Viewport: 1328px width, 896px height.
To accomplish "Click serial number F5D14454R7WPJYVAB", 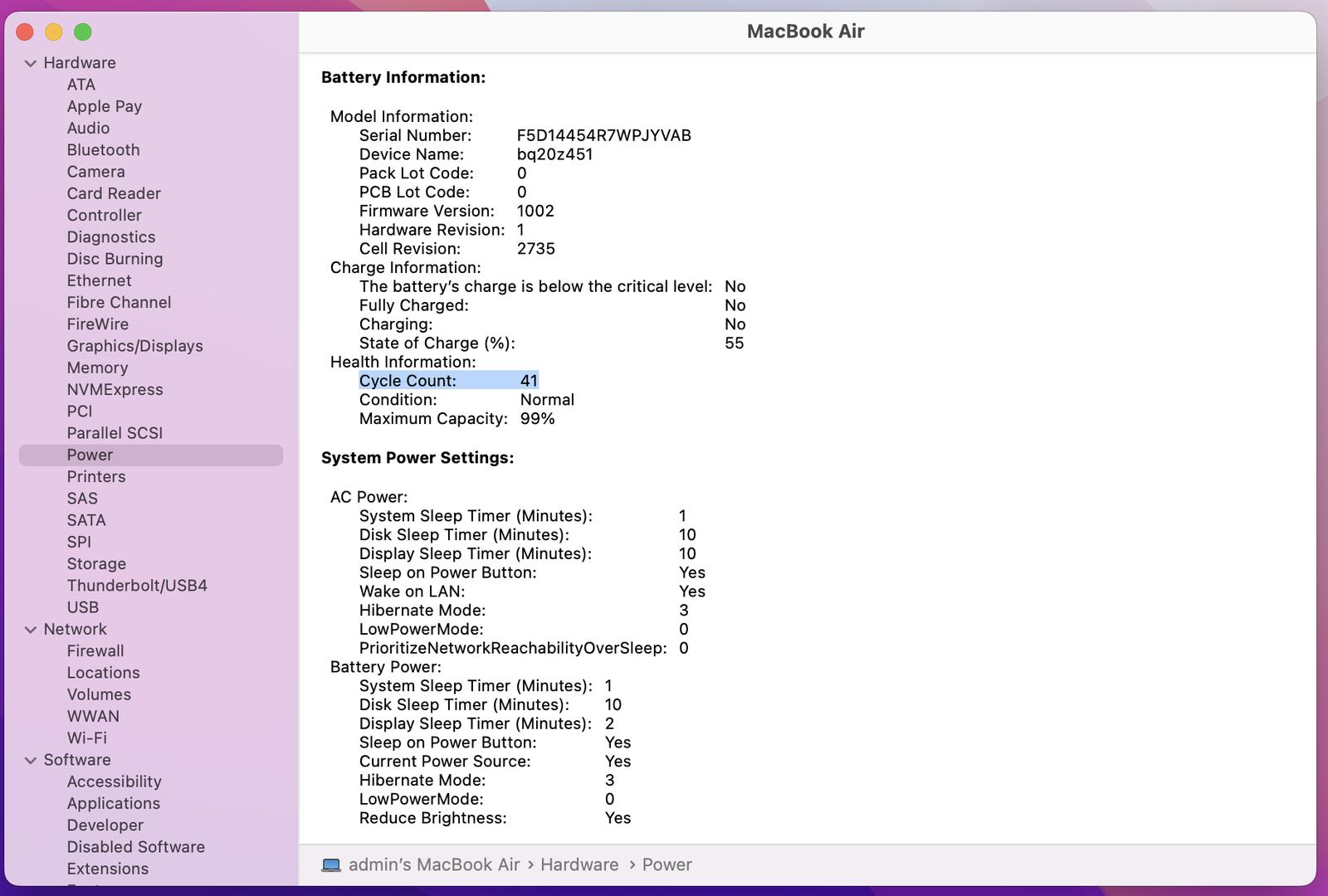I will pos(603,135).
